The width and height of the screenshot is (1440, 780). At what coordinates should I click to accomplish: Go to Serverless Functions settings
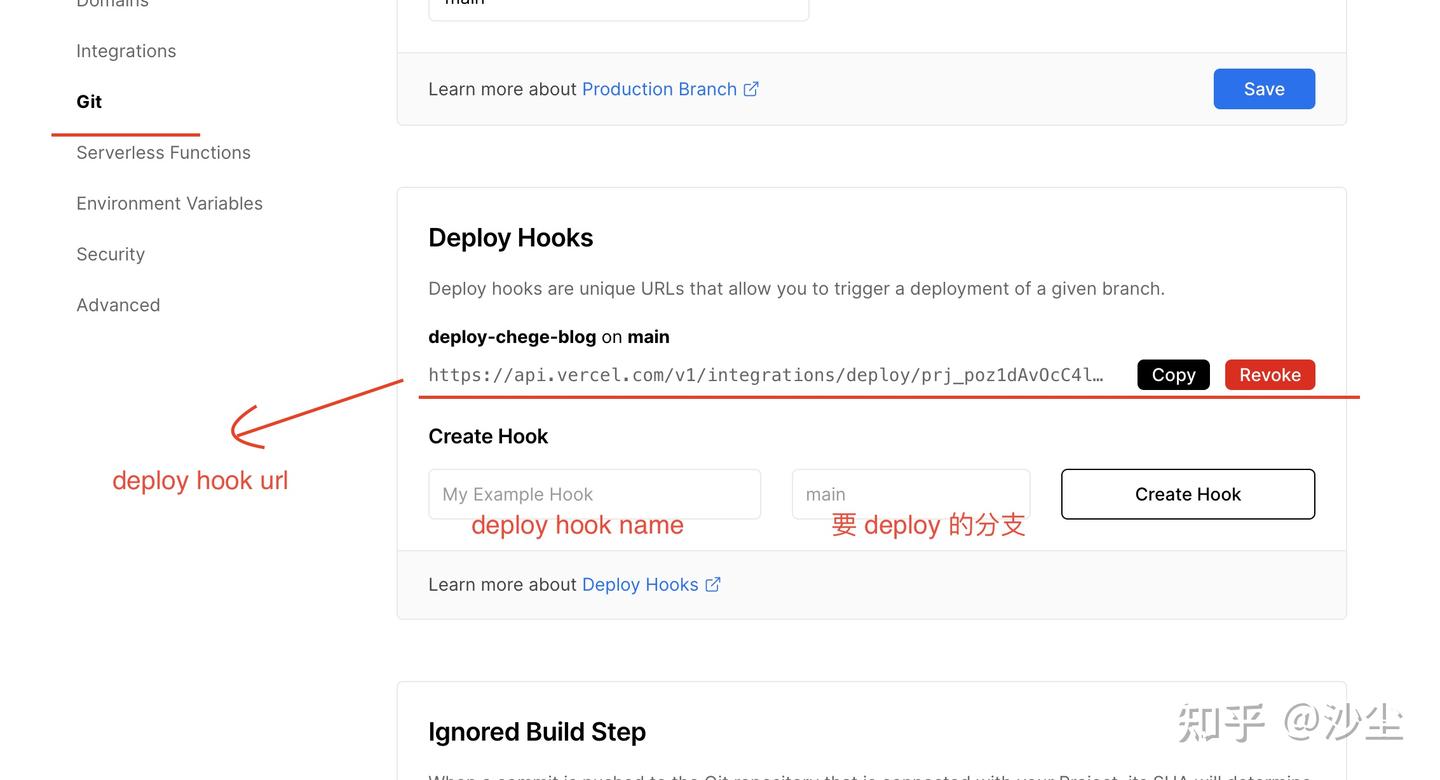tap(163, 153)
